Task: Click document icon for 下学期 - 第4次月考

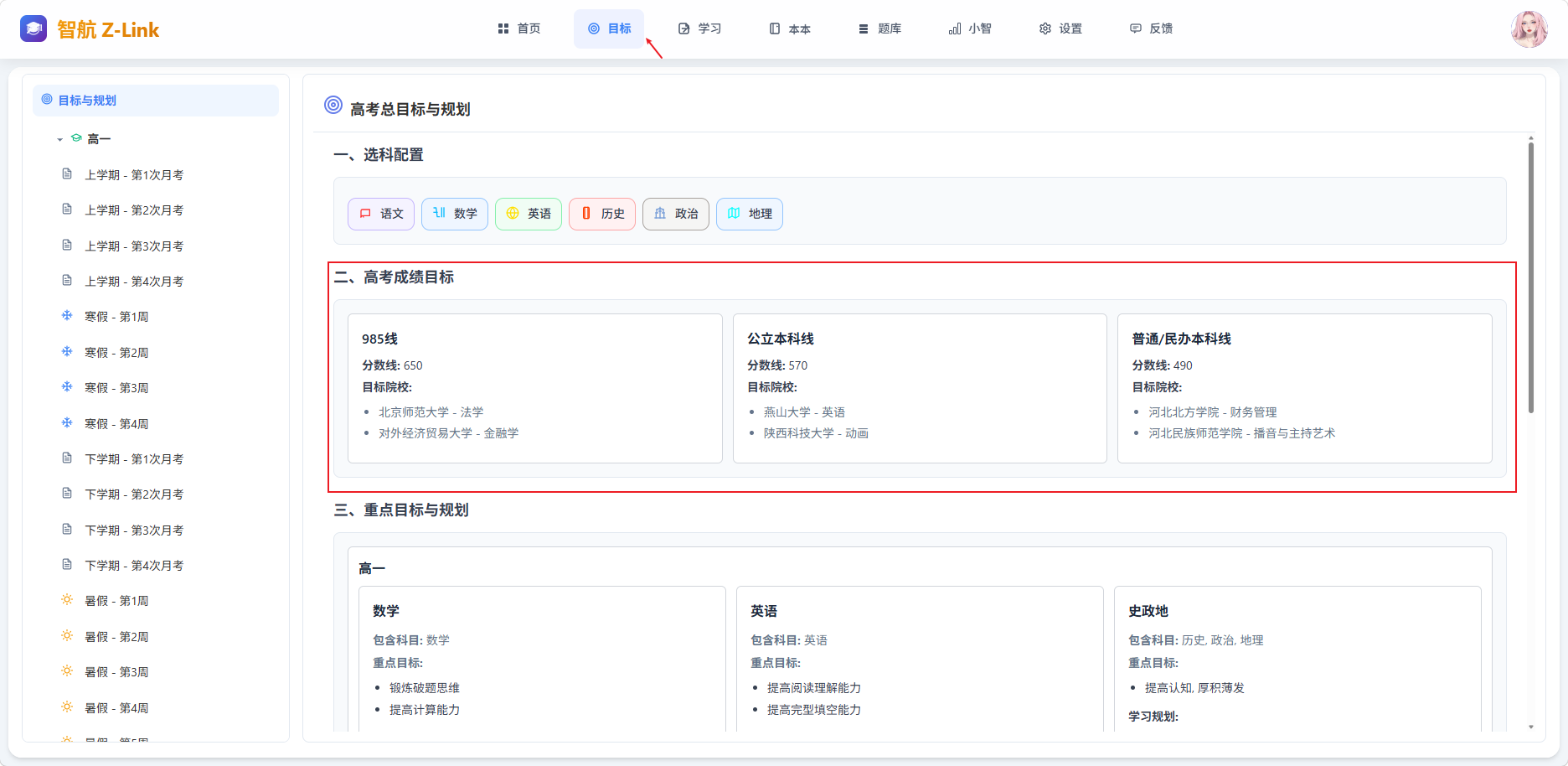Action: (67, 565)
